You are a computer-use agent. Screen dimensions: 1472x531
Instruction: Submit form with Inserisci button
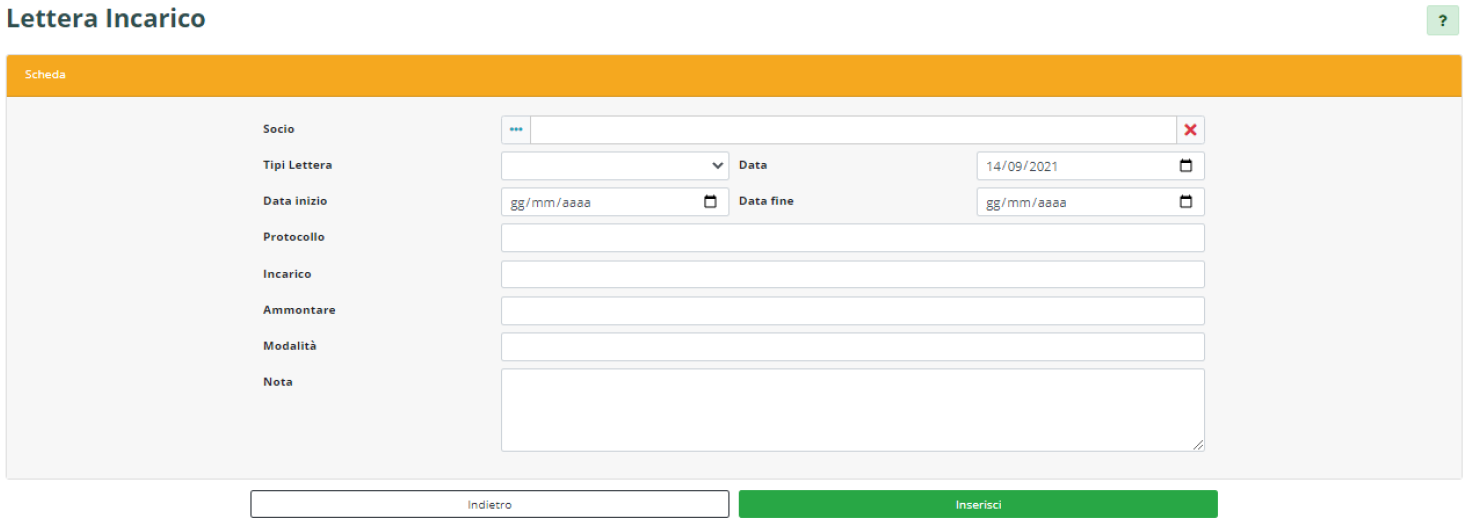point(977,504)
